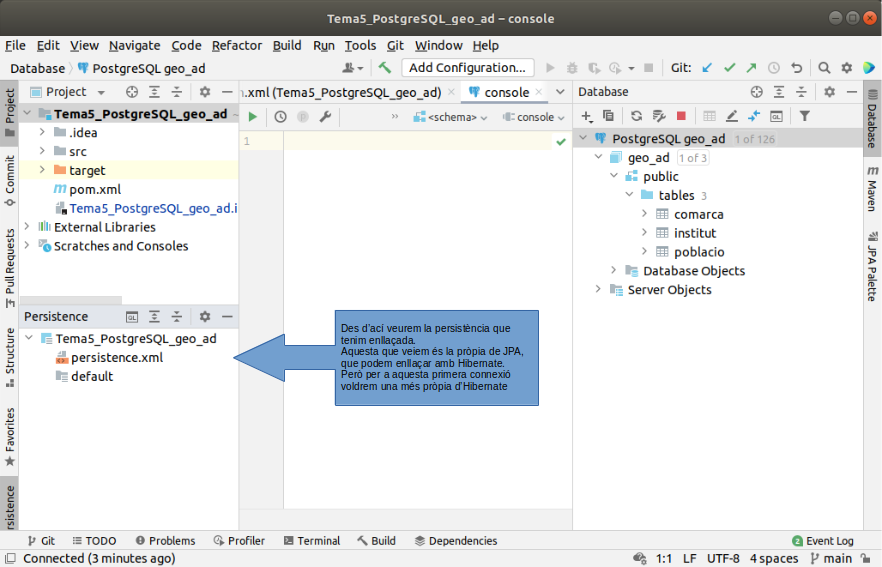Click inside console editor line 1
Screen dimensions: 882x567
tap(416, 141)
